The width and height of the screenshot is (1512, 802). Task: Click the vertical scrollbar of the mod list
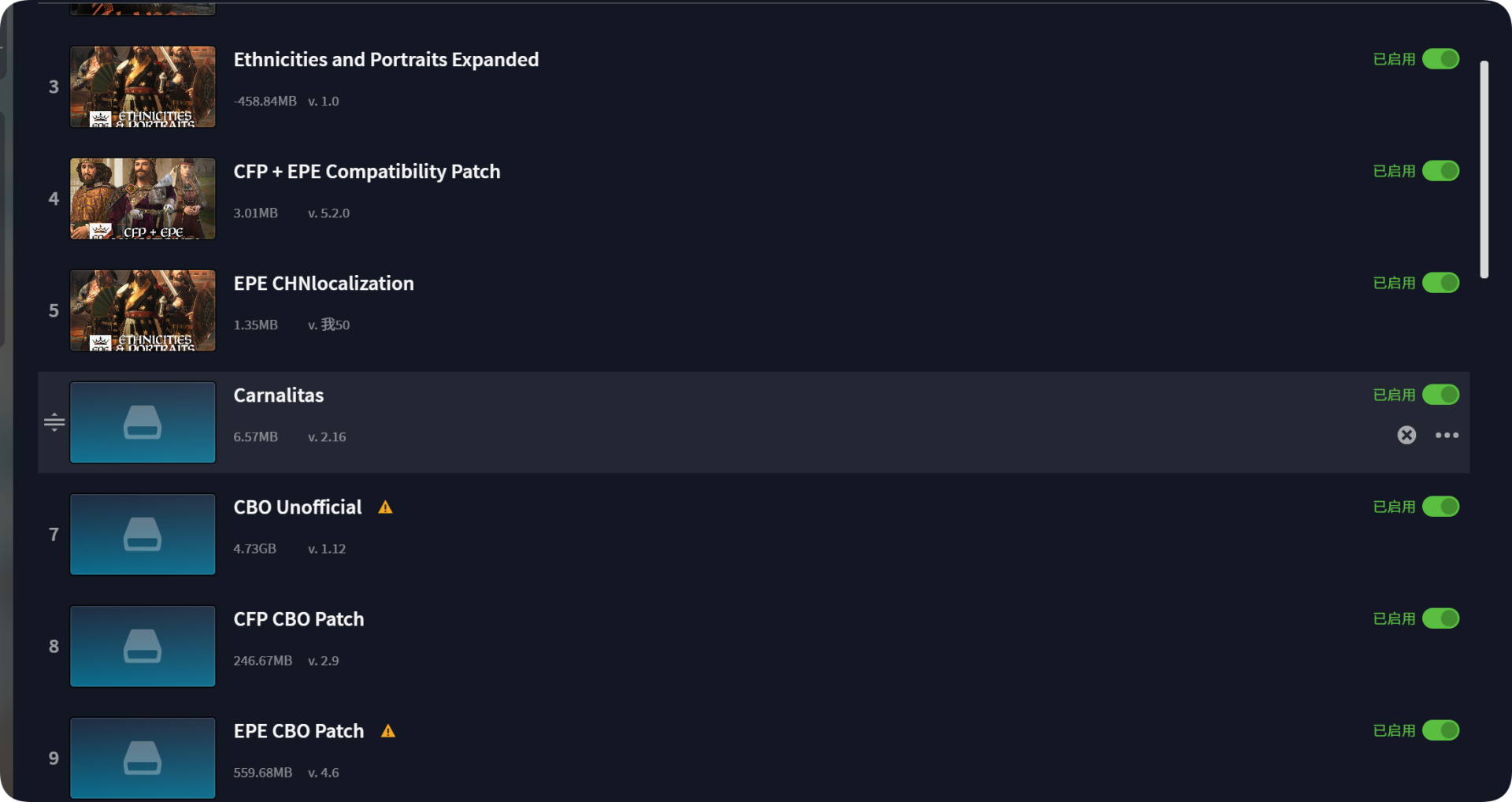pyautogui.click(x=1484, y=169)
